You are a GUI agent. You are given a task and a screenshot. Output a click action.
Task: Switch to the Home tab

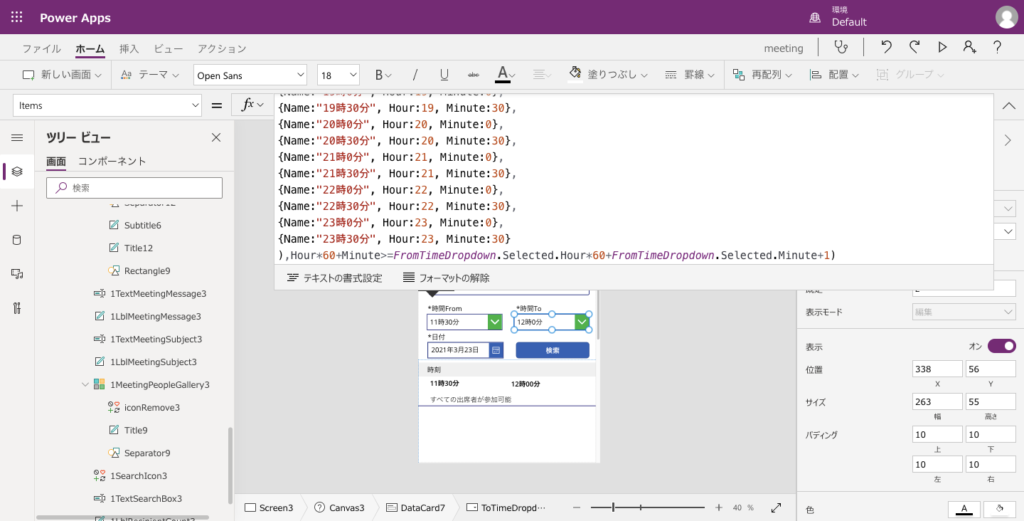click(90, 48)
